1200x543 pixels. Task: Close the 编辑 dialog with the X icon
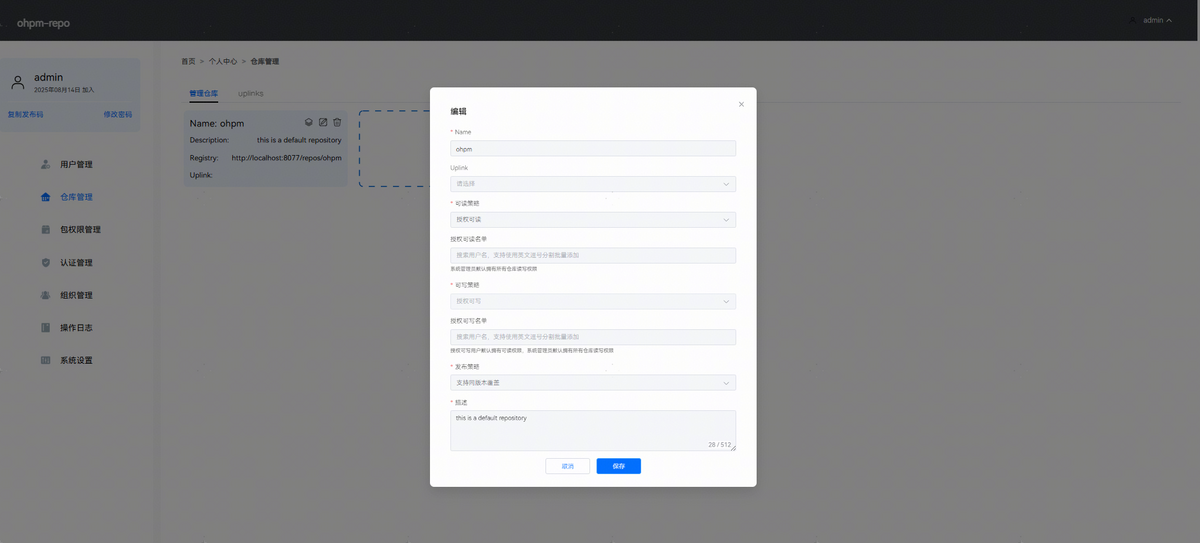pos(741,104)
